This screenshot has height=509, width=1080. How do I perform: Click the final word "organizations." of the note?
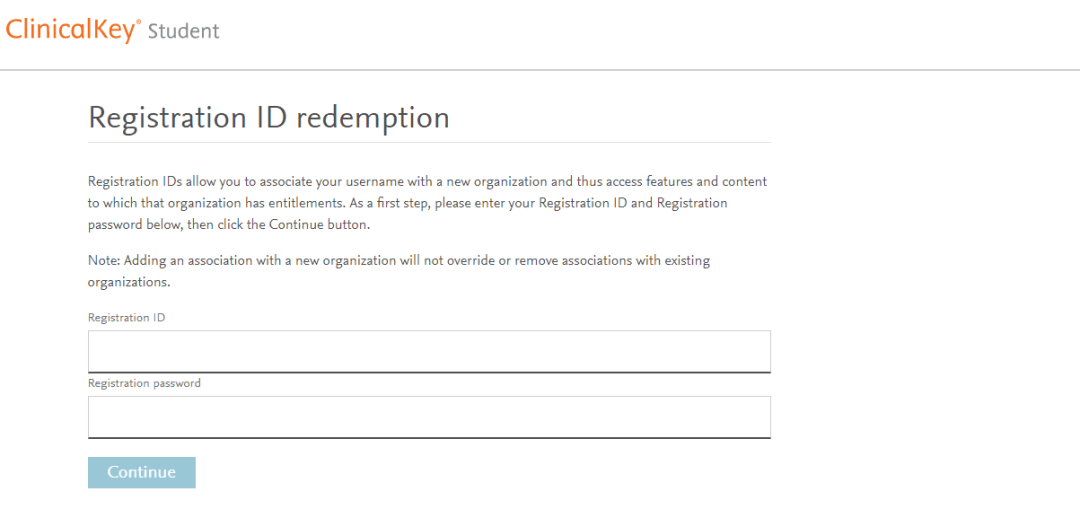click(x=129, y=282)
